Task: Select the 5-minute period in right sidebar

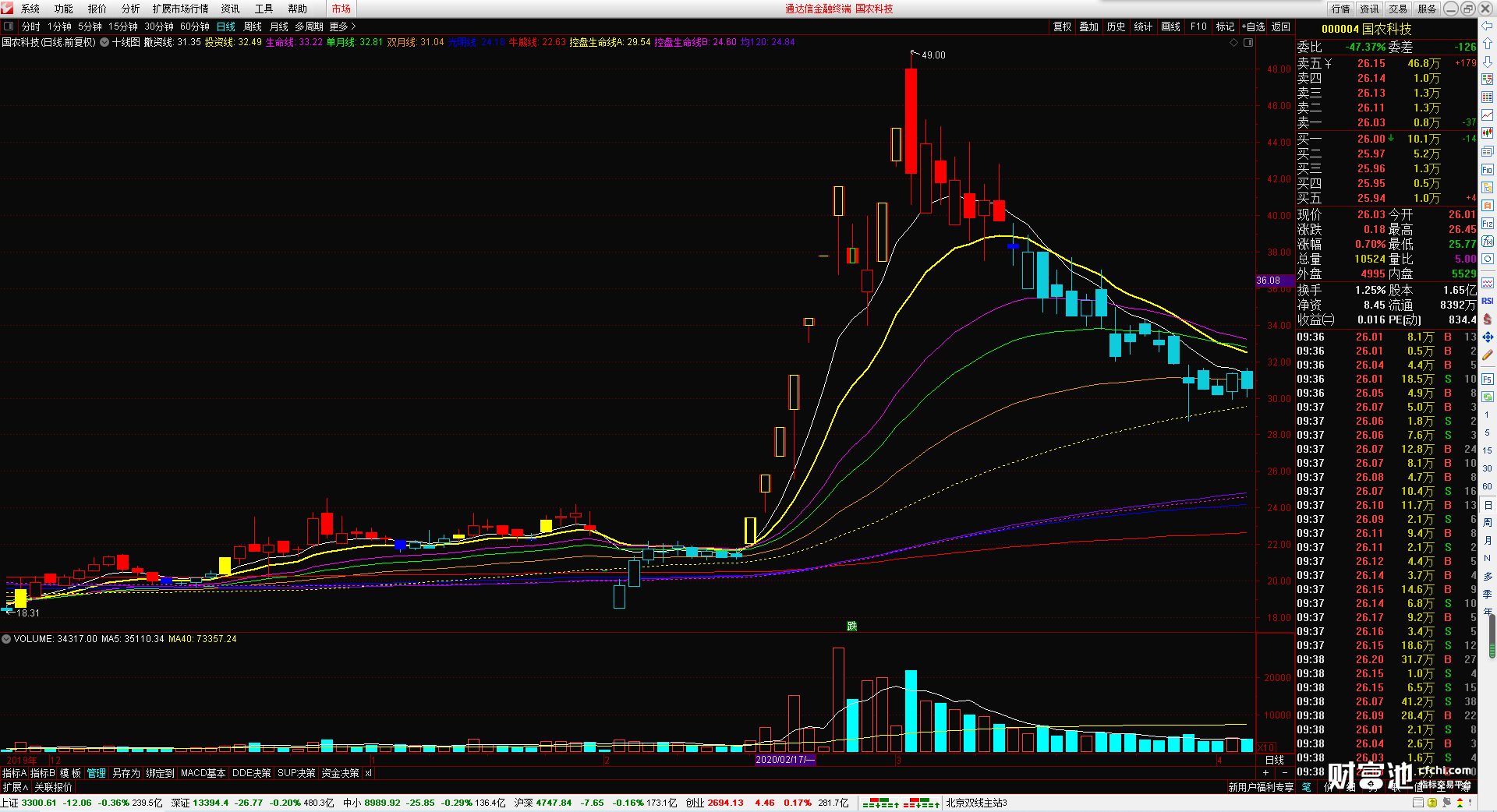Action: [1488, 432]
